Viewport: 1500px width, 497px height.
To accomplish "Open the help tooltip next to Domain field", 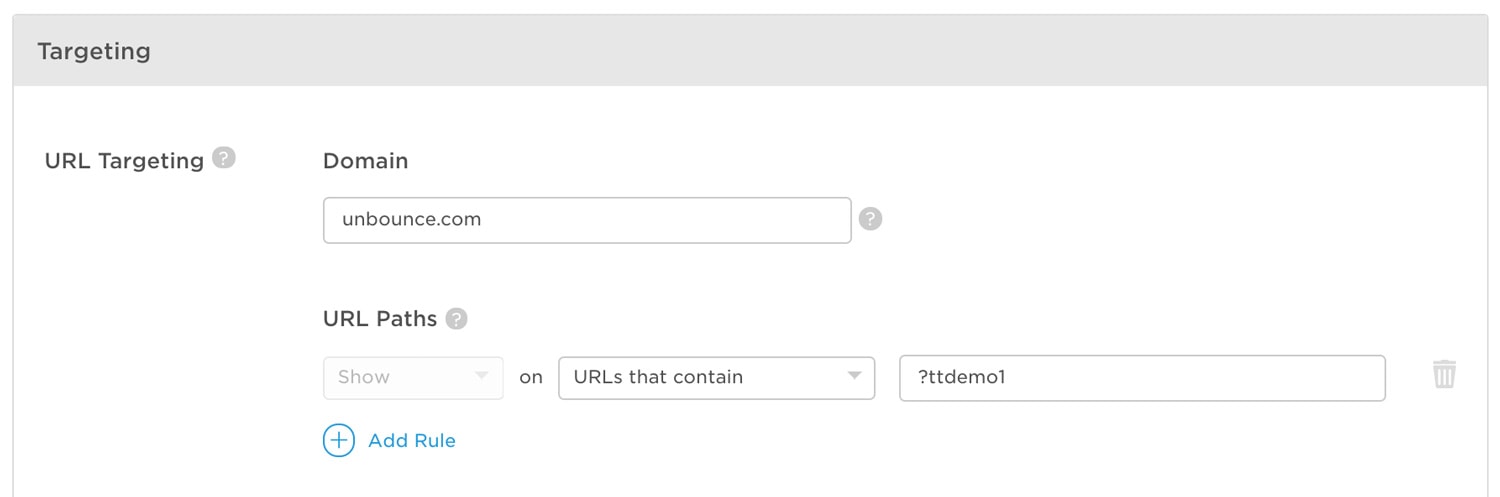I will [871, 219].
